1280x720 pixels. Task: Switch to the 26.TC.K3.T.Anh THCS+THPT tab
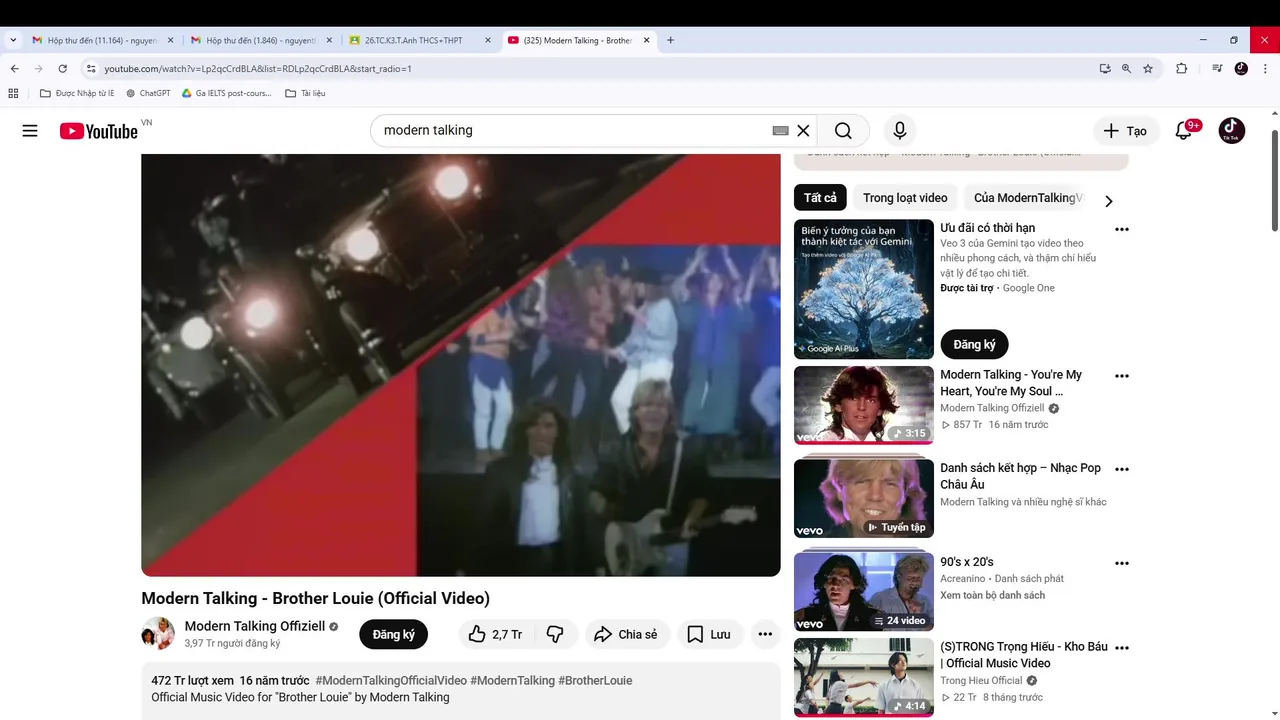point(420,40)
